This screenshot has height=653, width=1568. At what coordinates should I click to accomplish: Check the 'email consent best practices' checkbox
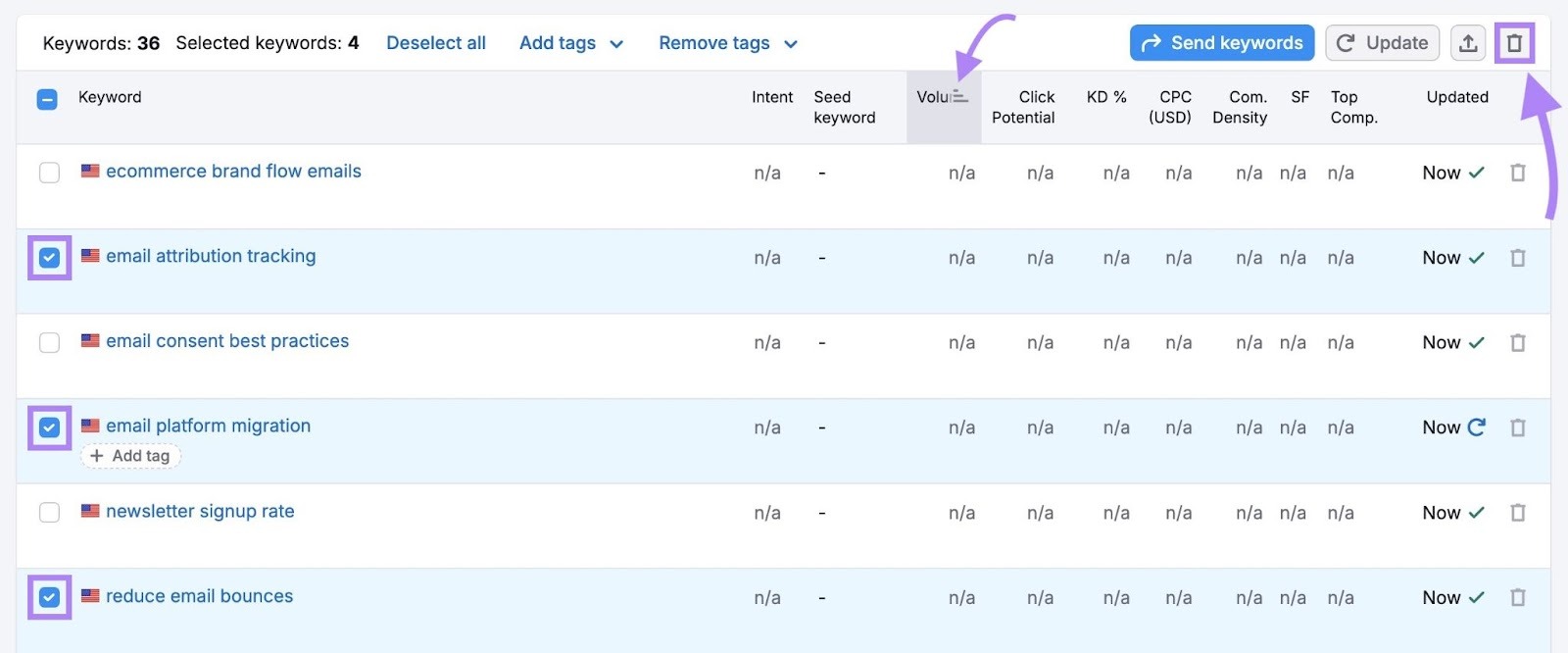pyautogui.click(x=49, y=343)
